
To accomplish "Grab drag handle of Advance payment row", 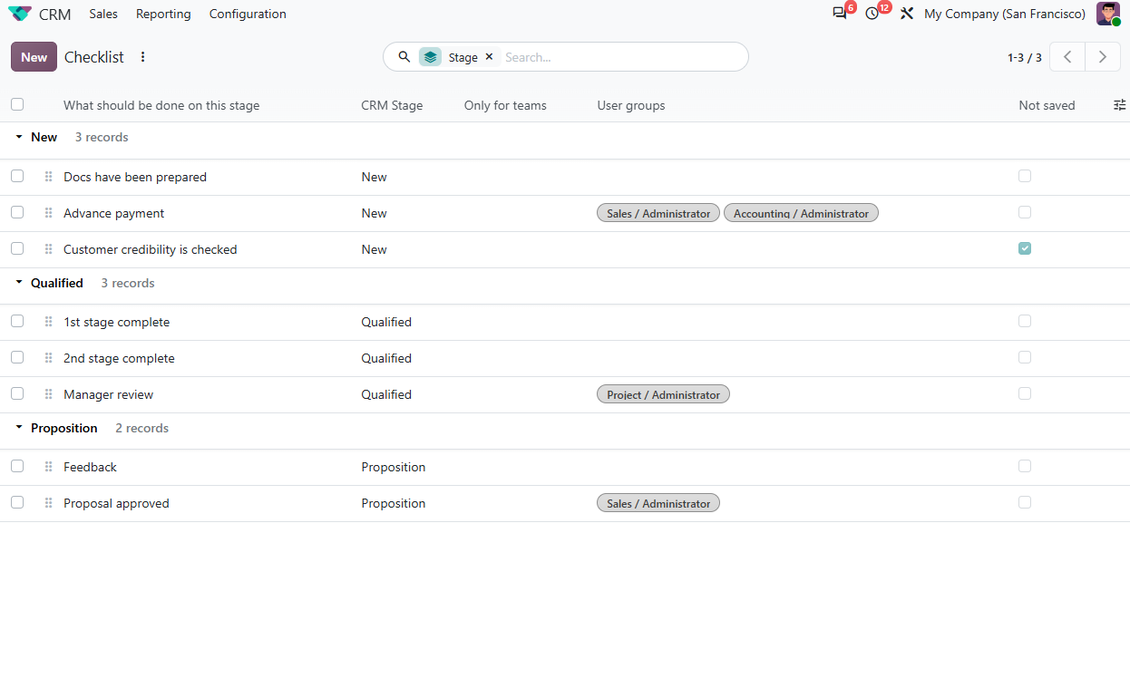I will (x=48, y=213).
